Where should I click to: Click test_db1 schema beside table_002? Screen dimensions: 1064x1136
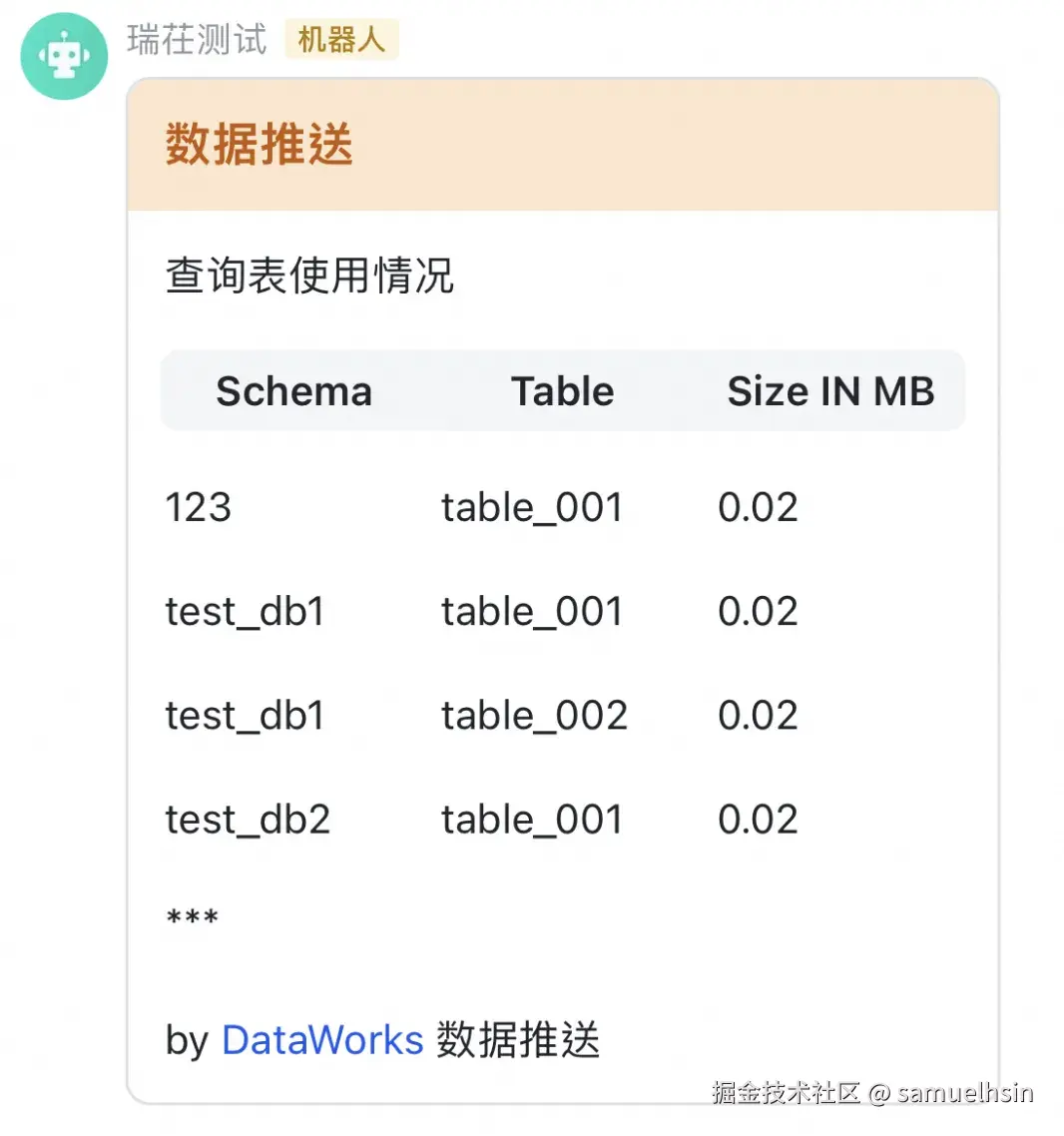pos(245,715)
